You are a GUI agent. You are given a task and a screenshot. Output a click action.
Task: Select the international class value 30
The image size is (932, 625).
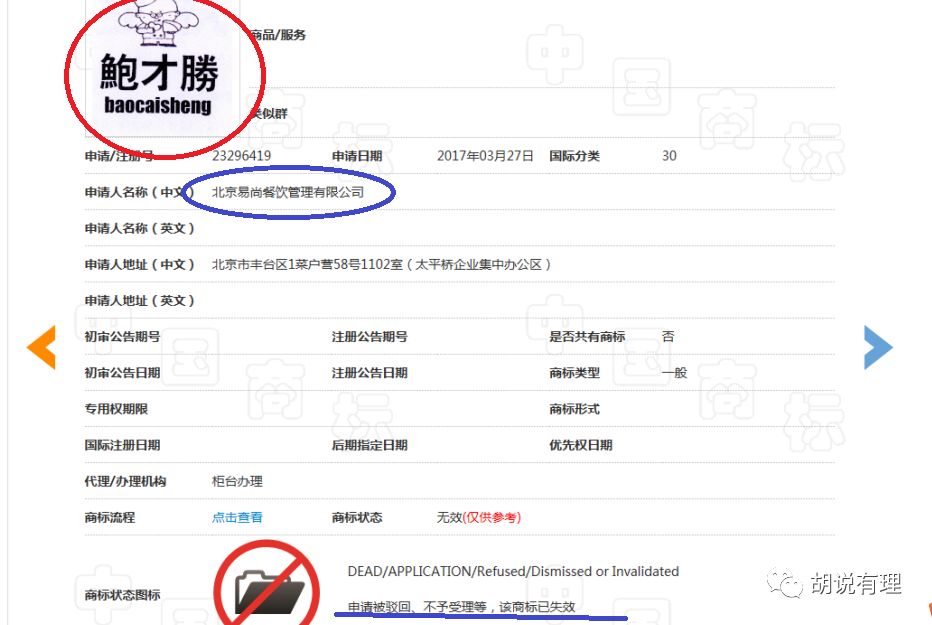coord(669,156)
